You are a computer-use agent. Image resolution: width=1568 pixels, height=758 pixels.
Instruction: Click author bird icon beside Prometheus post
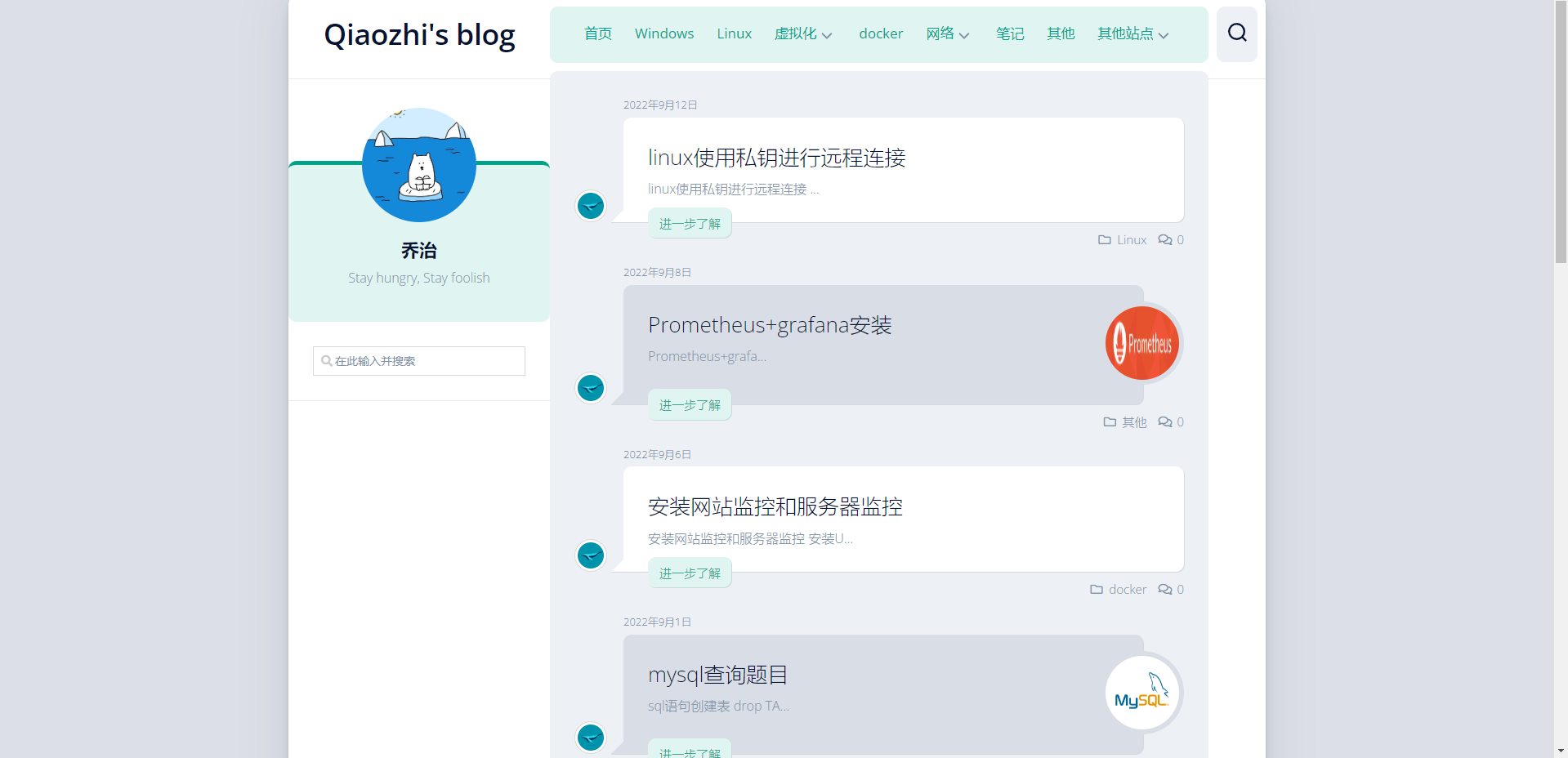pyautogui.click(x=591, y=388)
